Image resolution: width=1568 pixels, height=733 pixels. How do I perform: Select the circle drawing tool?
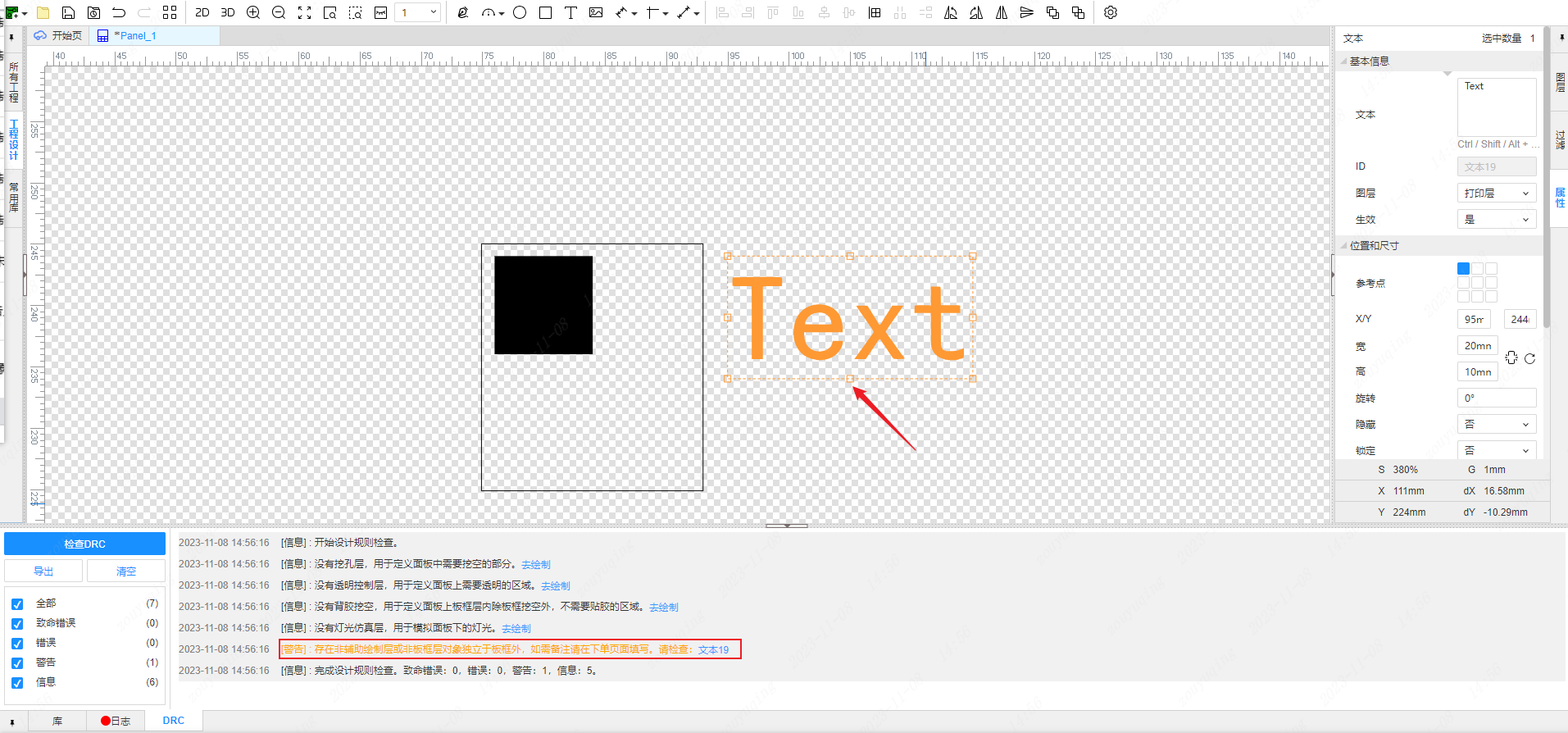pyautogui.click(x=520, y=12)
